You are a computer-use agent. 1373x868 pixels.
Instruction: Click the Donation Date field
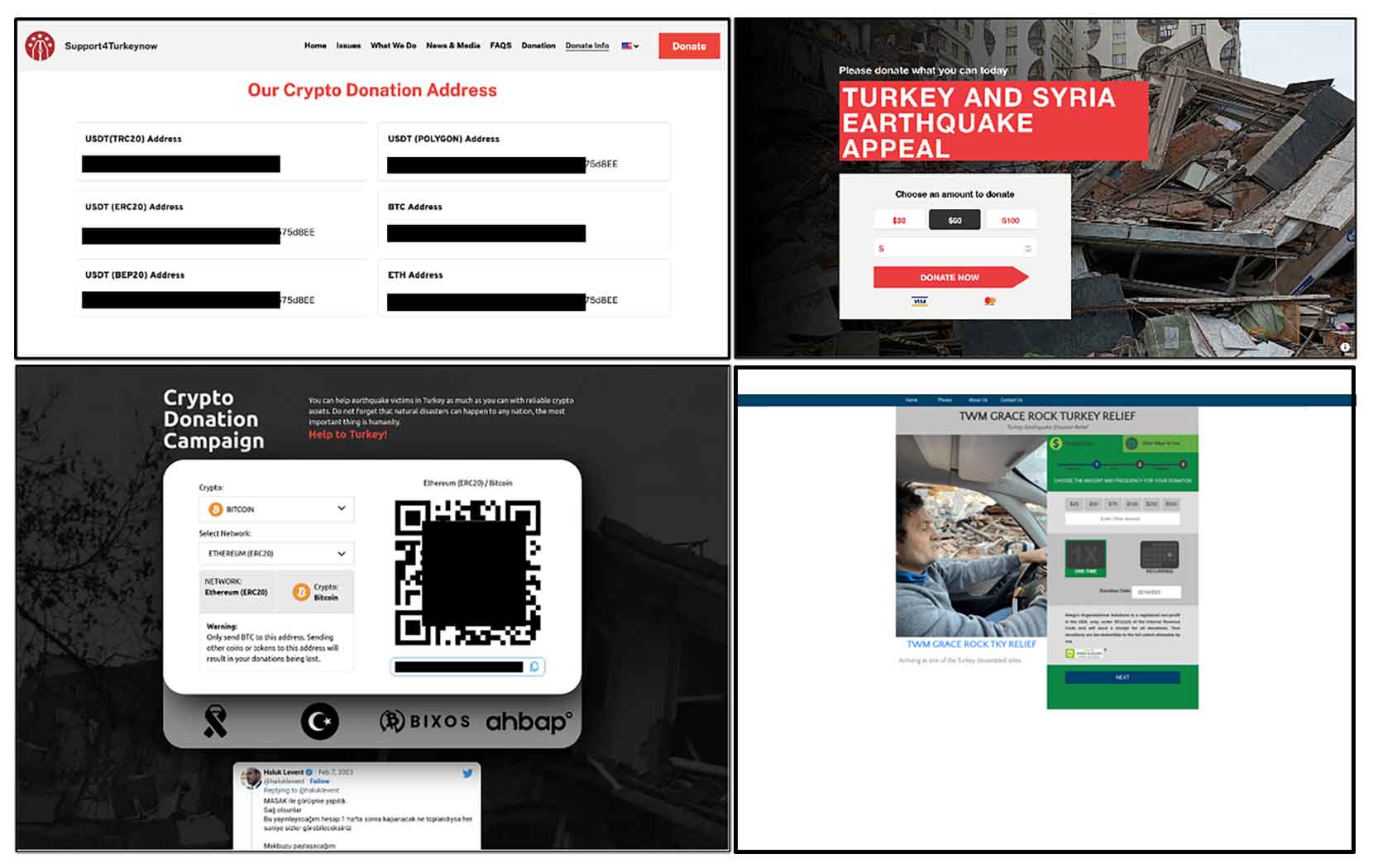tap(1156, 592)
